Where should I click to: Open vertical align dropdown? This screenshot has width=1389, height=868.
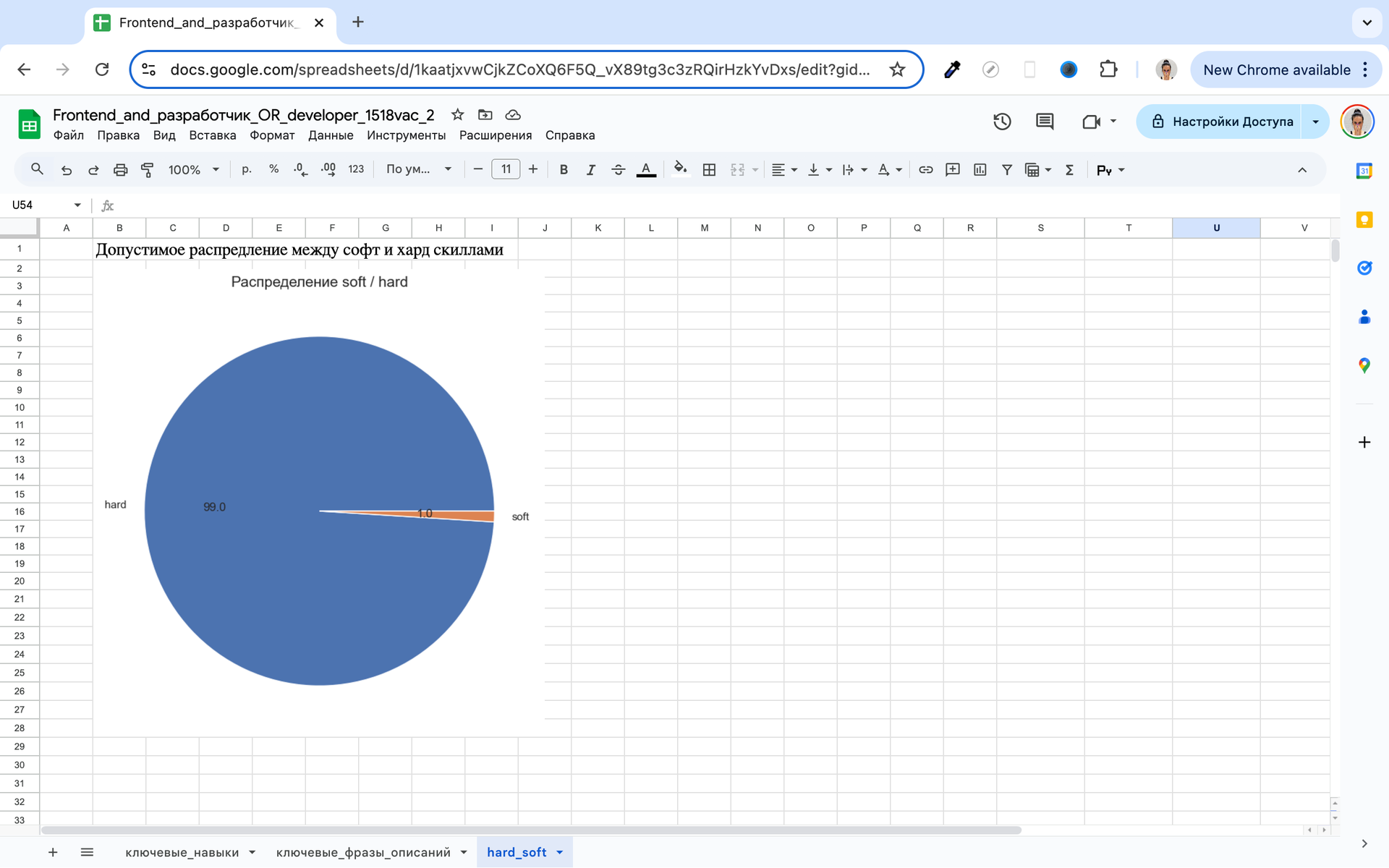point(820,170)
